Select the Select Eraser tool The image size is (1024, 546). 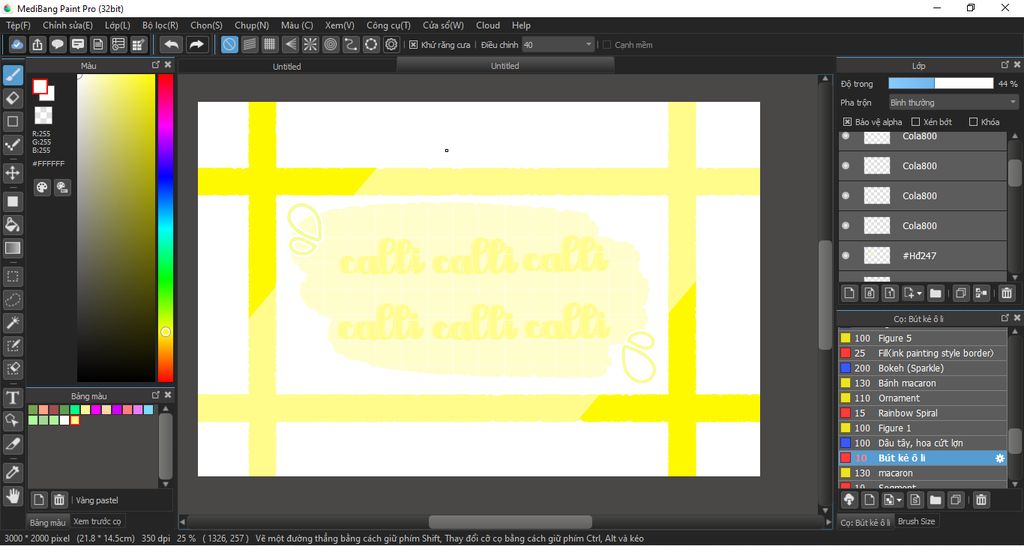click(x=13, y=369)
